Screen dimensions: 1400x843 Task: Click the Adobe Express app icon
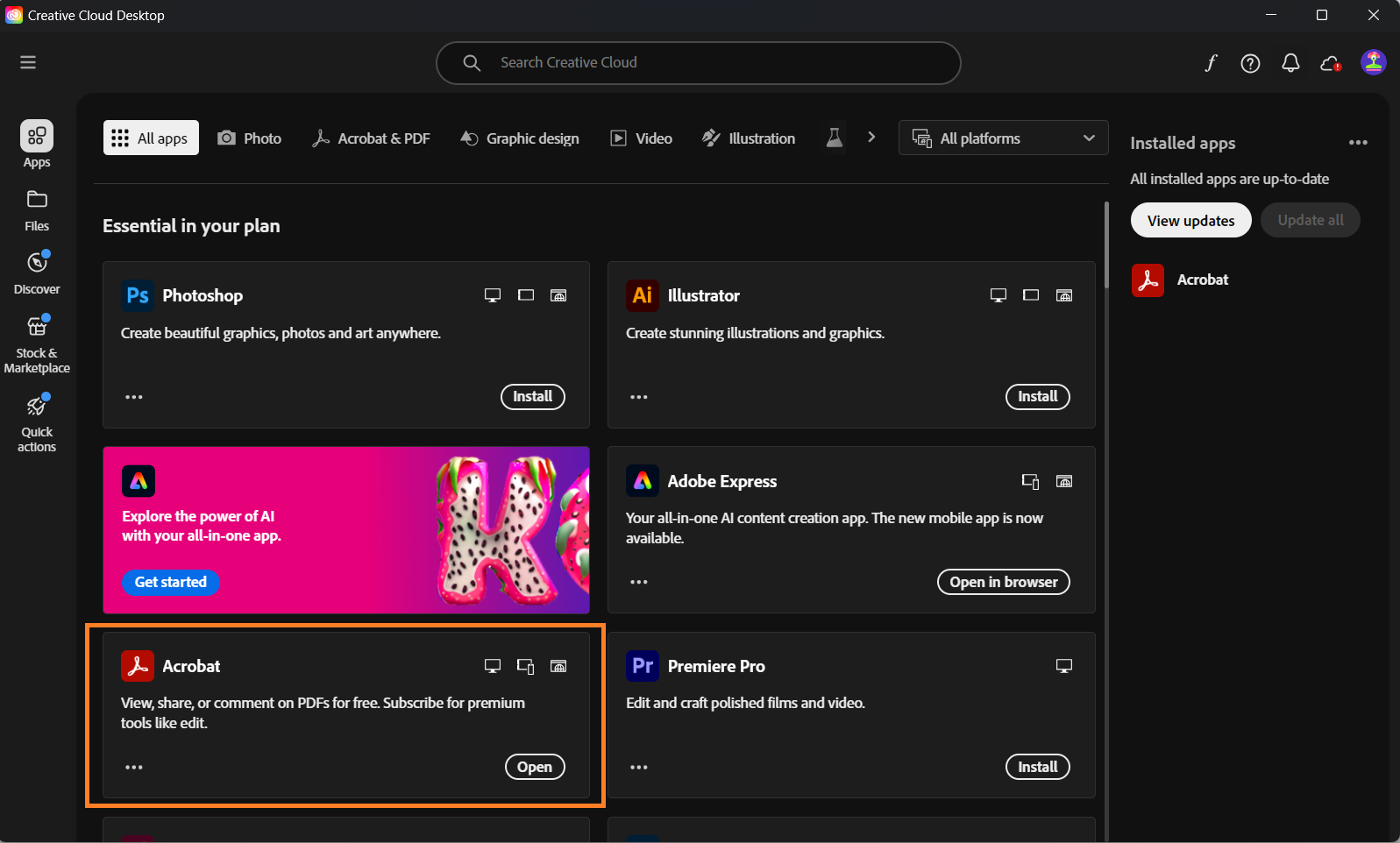click(643, 481)
